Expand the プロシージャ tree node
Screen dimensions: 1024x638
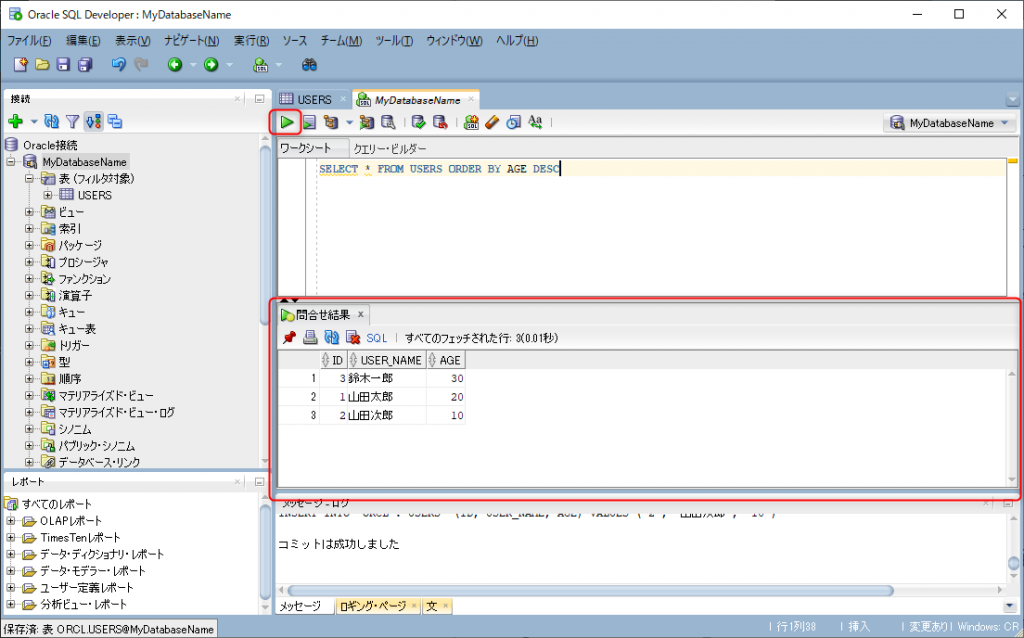29,262
